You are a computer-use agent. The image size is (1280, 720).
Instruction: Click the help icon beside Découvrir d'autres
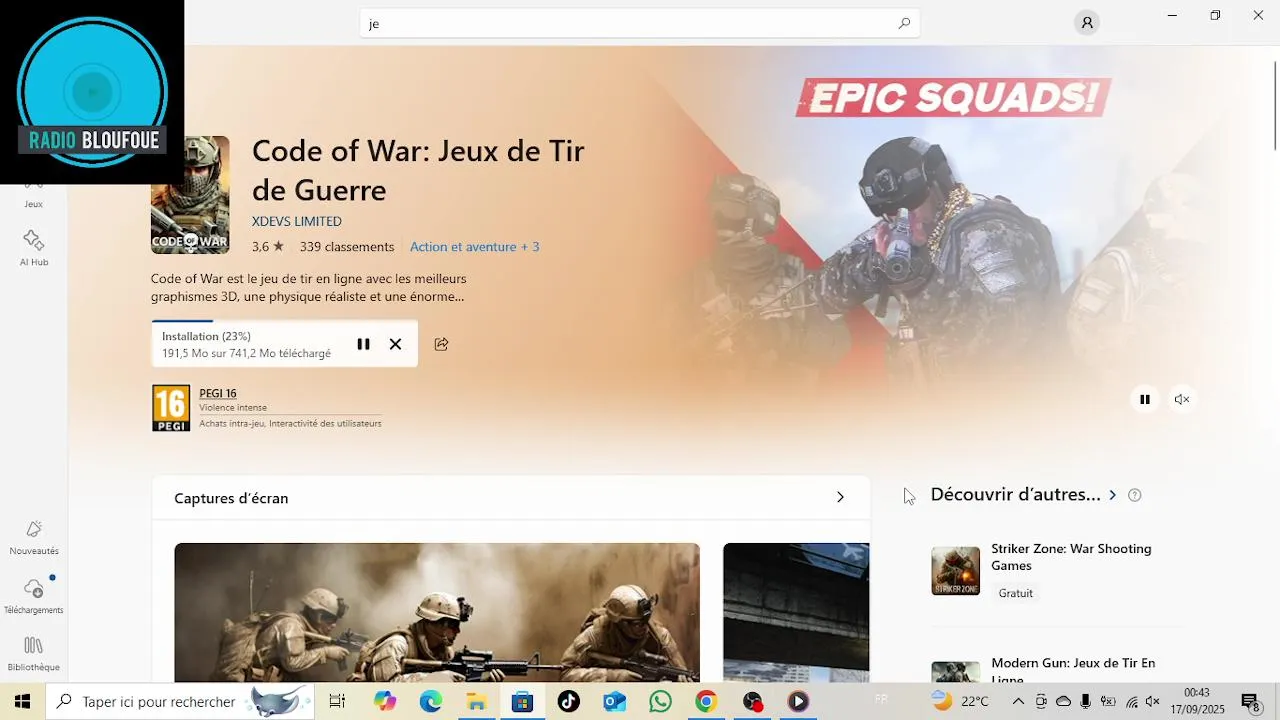point(1135,495)
